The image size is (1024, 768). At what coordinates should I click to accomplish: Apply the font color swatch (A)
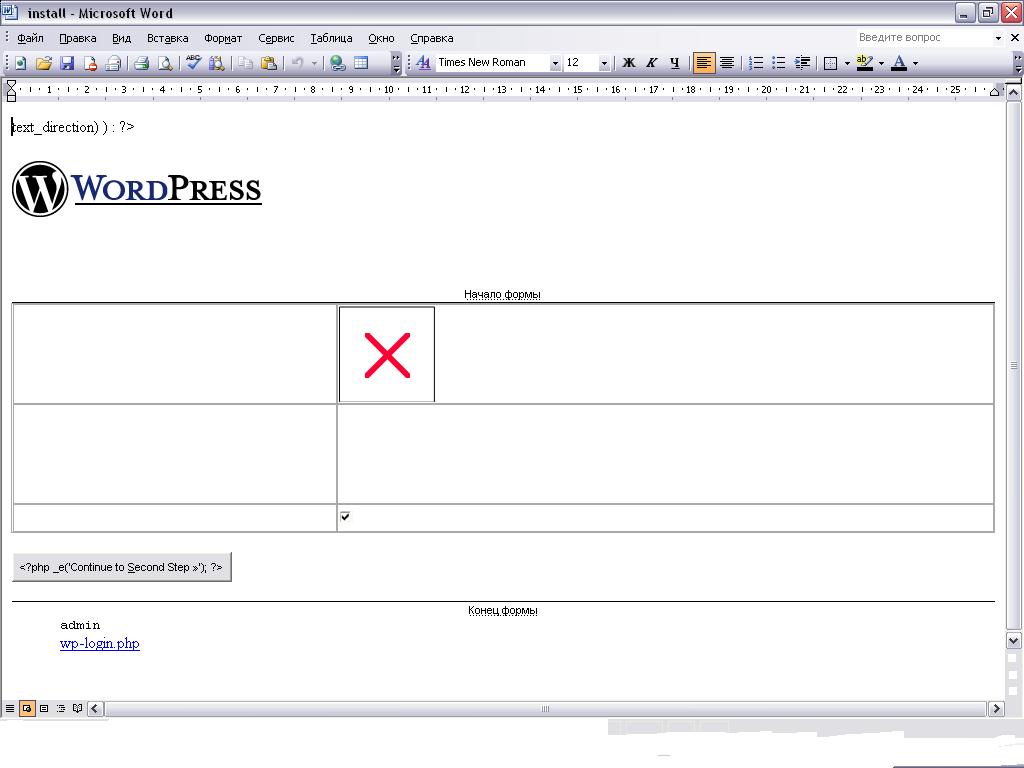(x=898, y=63)
